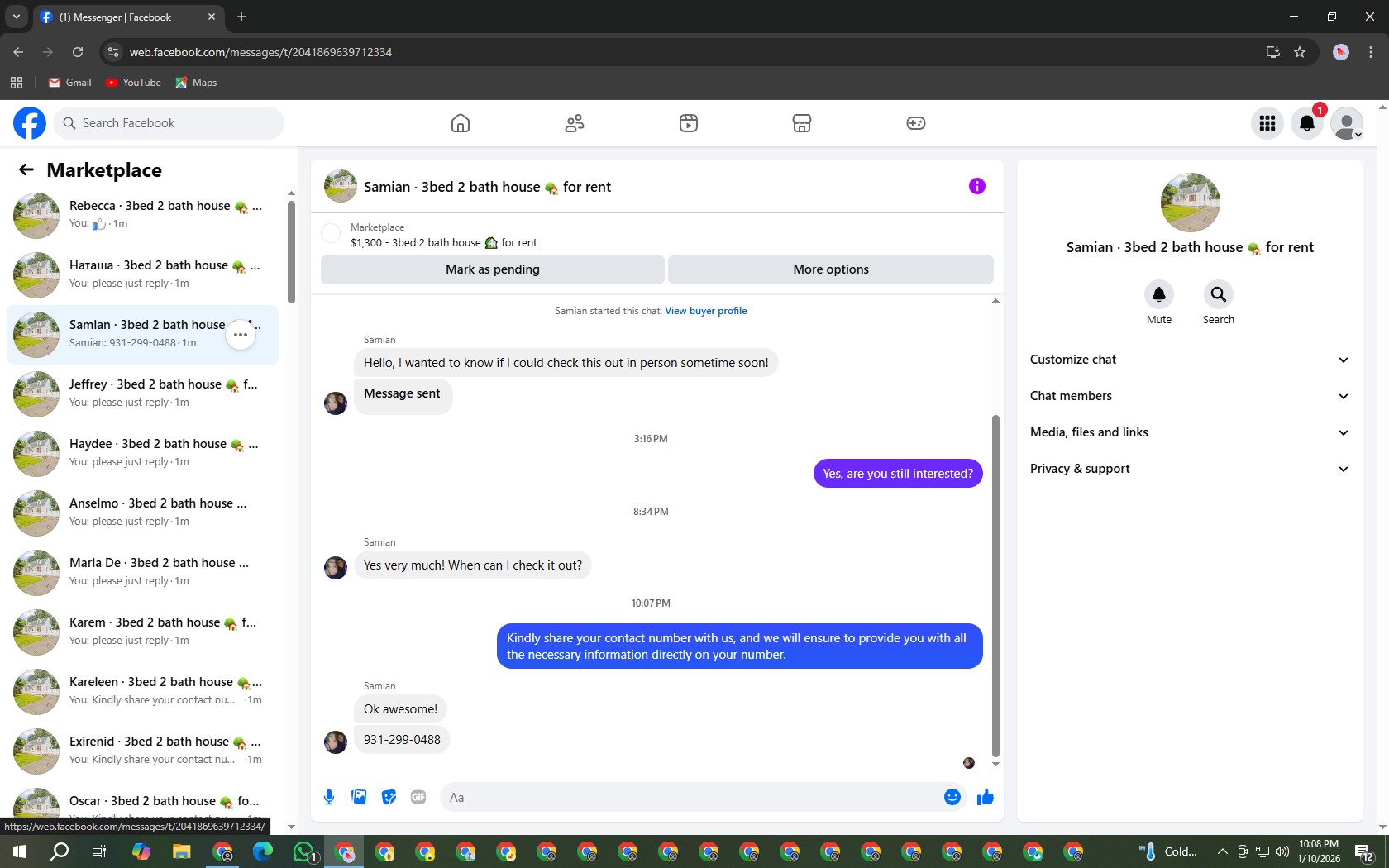Viewport: 1389px width, 868px height.
Task: Open Windows taskbar search
Action: coord(60,851)
